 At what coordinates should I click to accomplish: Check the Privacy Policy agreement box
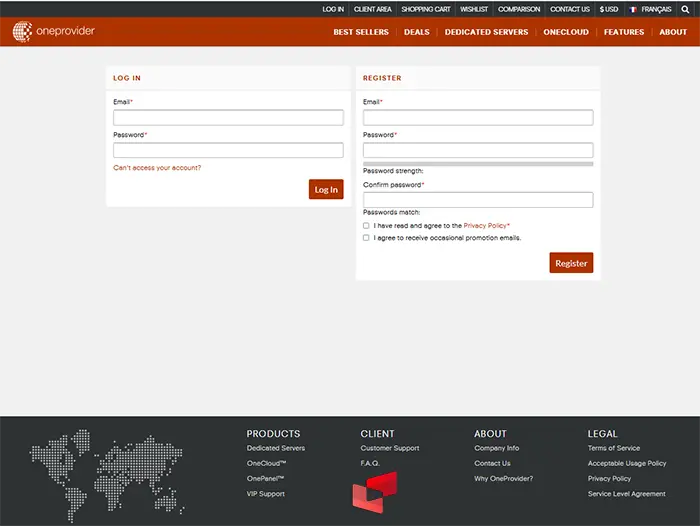[366, 226]
